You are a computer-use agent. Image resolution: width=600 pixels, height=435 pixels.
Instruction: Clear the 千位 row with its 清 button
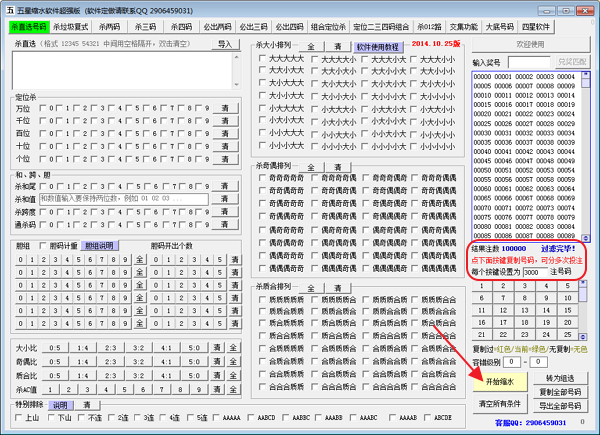[x=225, y=119]
